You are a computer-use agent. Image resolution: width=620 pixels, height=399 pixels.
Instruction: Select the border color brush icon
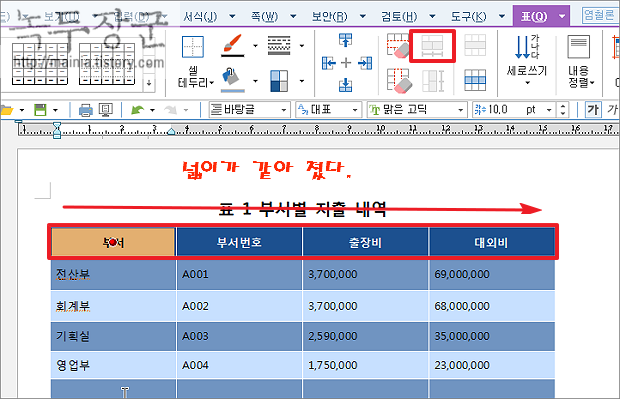tap(232, 45)
